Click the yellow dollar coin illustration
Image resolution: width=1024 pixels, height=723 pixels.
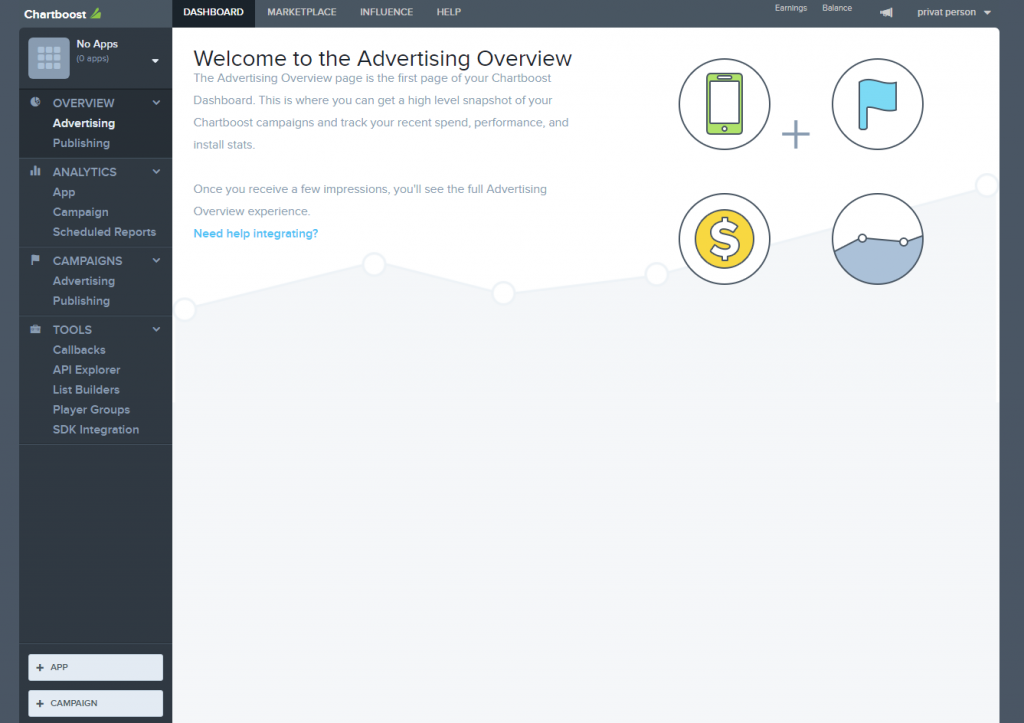[x=724, y=238]
